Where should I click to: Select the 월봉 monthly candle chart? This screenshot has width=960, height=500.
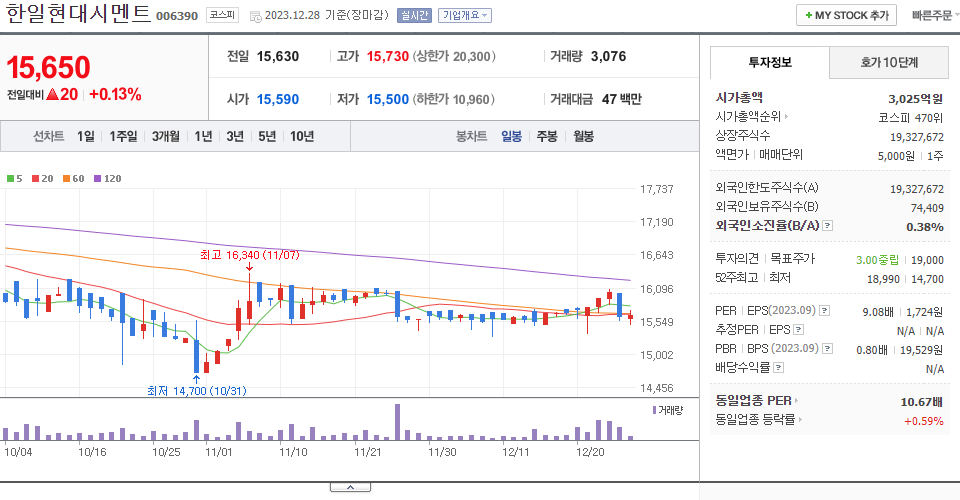[583, 136]
